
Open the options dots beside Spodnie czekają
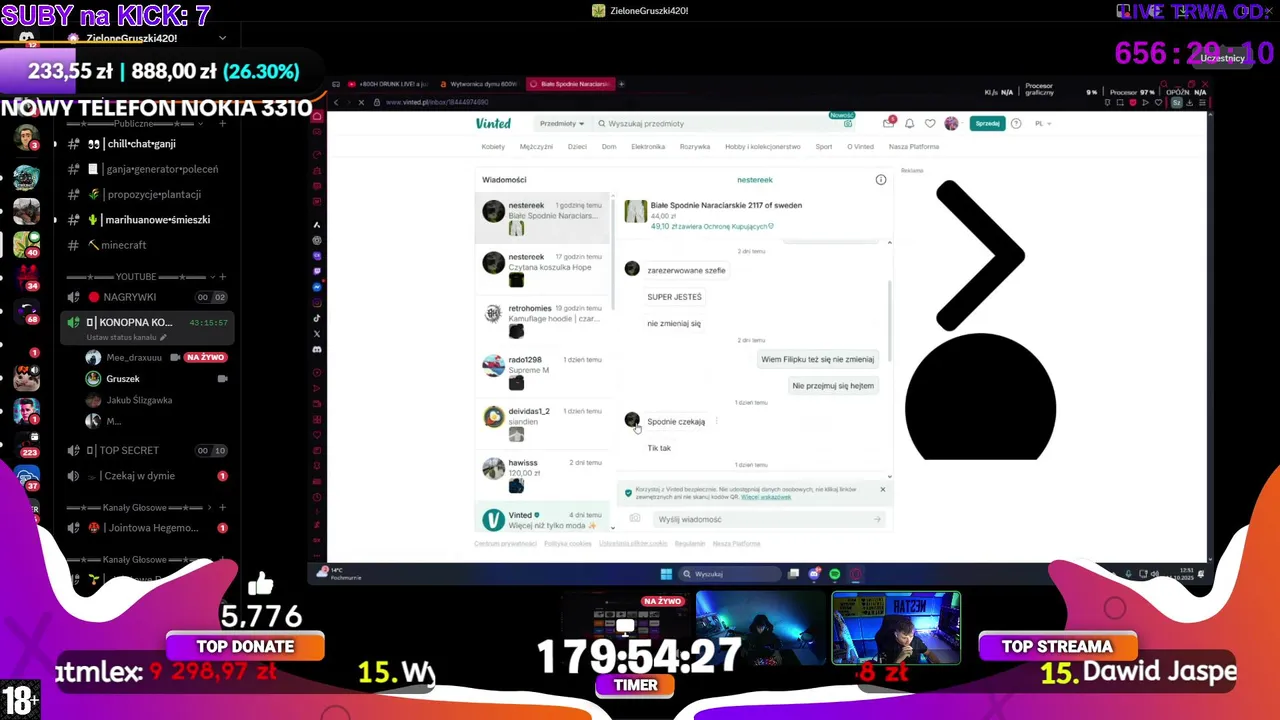717,421
